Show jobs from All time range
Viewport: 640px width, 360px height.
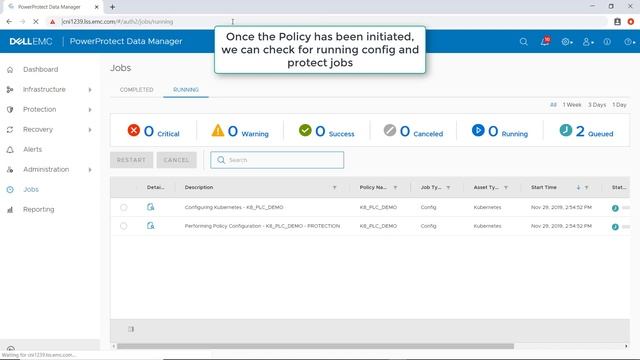point(553,105)
